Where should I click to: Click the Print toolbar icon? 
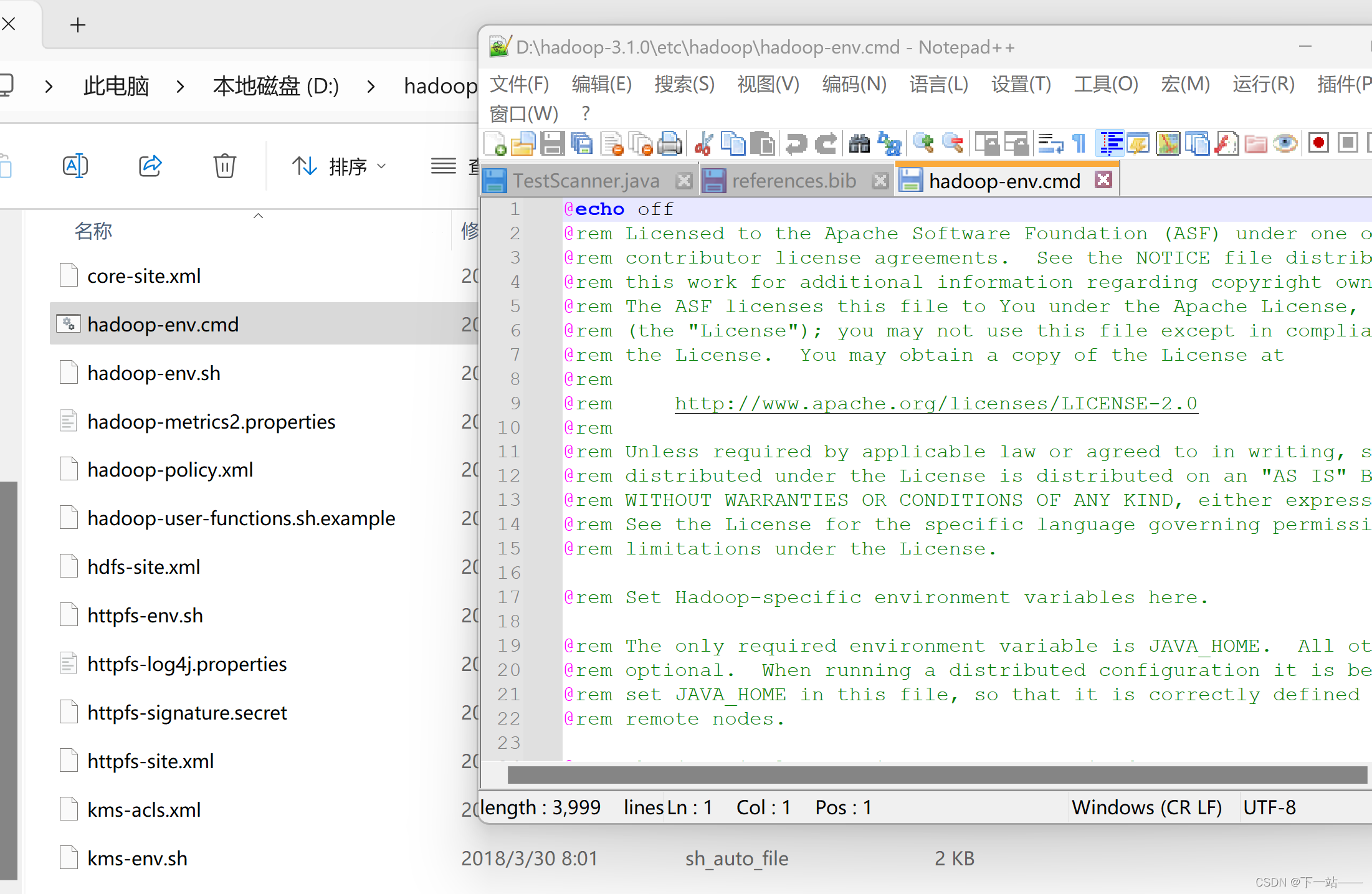669,144
